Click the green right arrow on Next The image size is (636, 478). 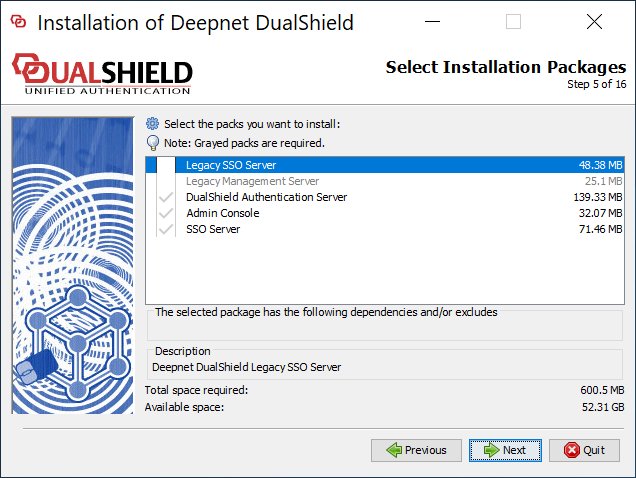491,450
